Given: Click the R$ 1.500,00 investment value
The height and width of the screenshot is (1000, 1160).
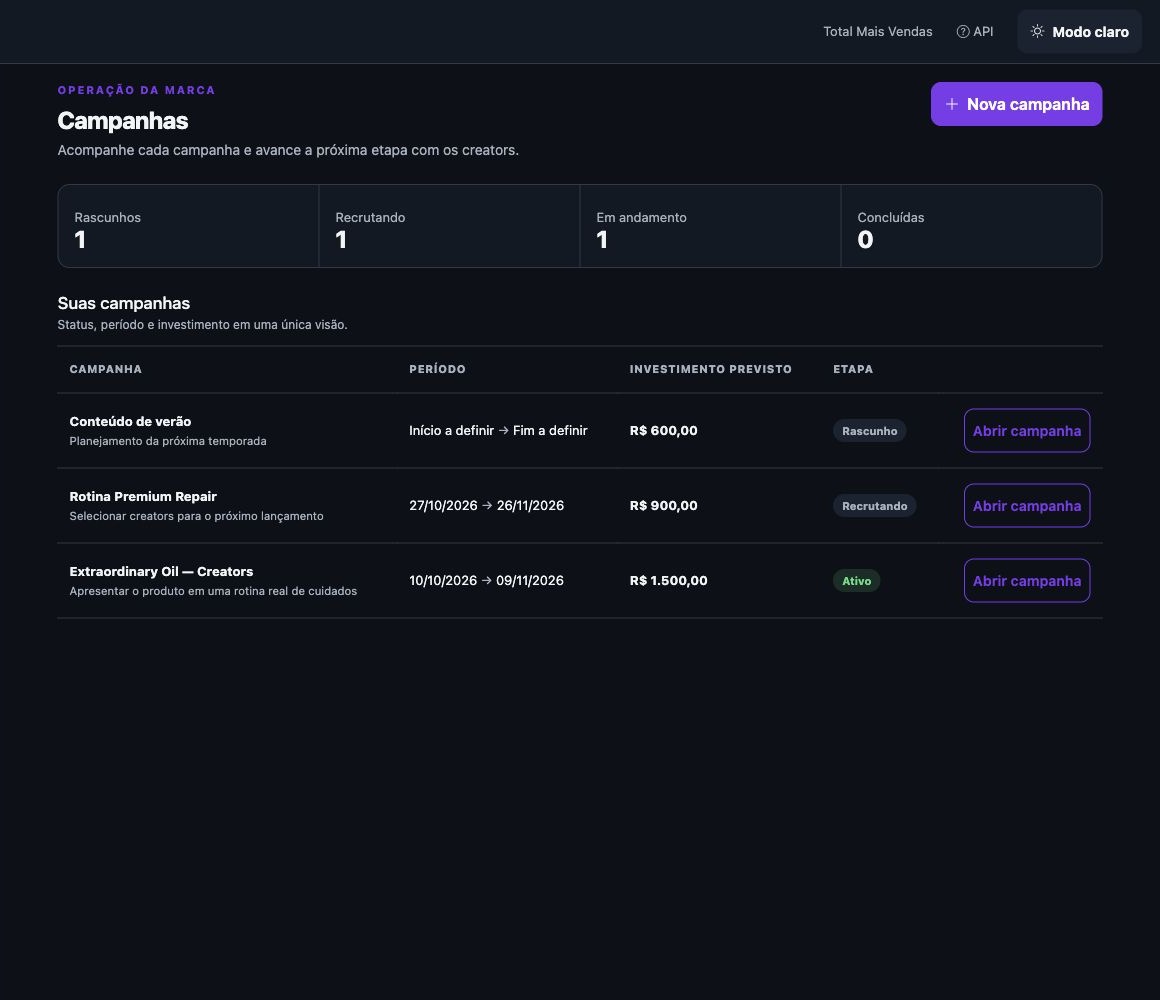Looking at the screenshot, I should pos(669,581).
